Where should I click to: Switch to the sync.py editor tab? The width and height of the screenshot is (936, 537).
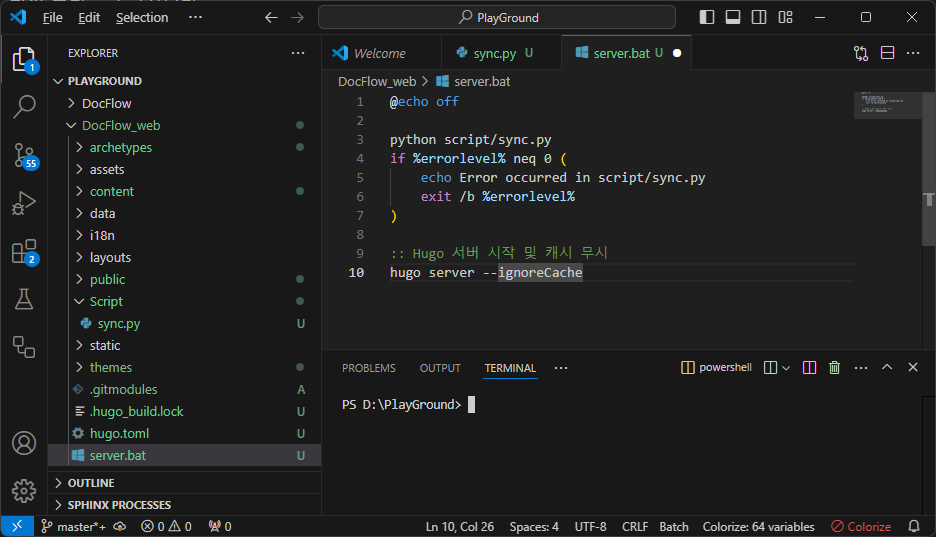pos(501,53)
